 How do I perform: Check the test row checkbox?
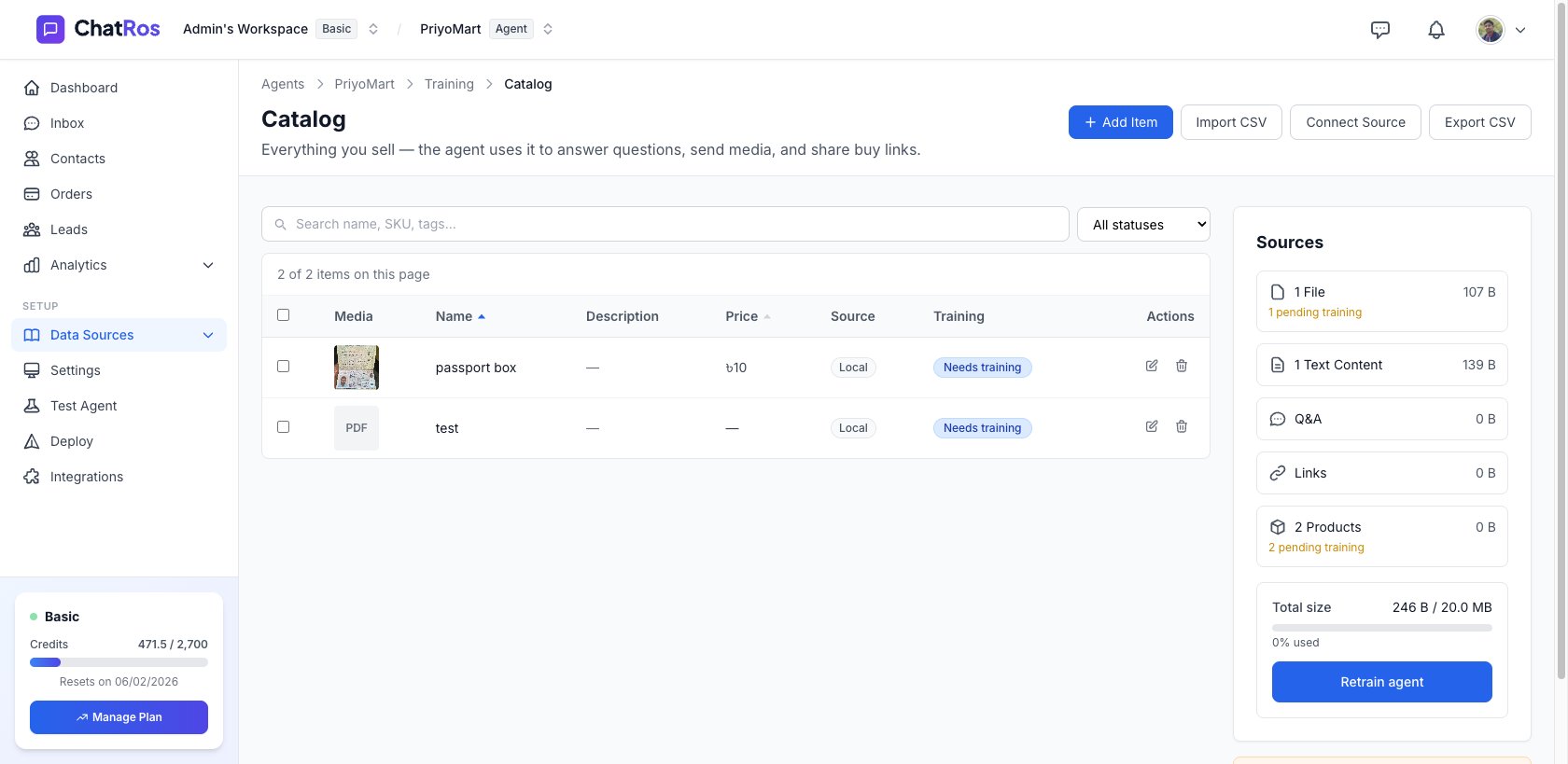(x=284, y=427)
